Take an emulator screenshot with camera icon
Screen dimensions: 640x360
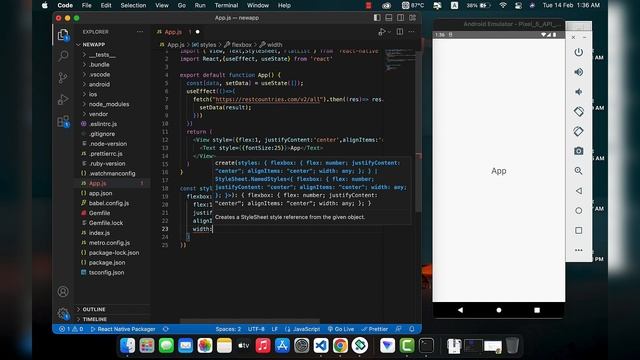[x=578, y=151]
